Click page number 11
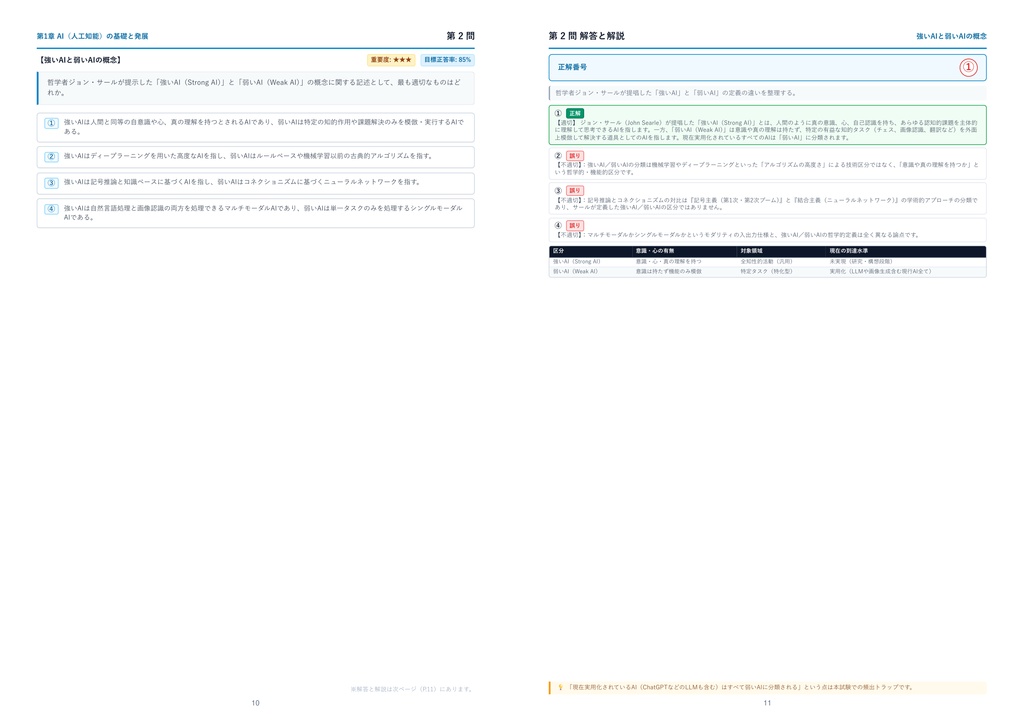Screen dimensions: 1024x724 767,703
